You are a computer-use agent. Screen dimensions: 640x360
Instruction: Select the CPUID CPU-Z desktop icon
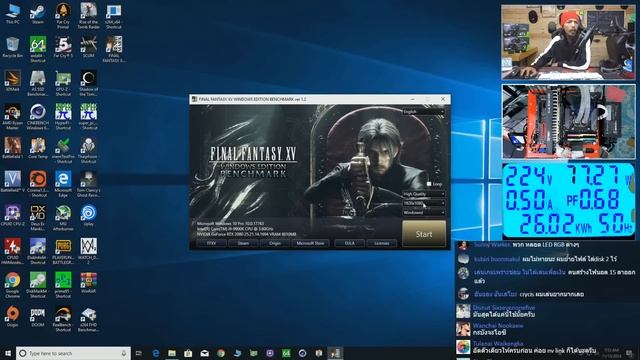pos(13,216)
